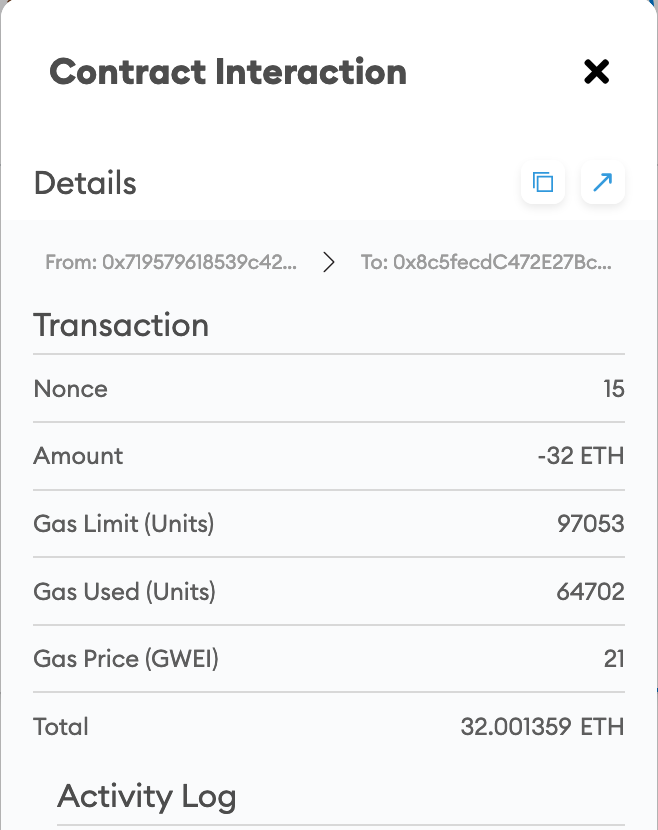Click the Details heading

(85, 183)
